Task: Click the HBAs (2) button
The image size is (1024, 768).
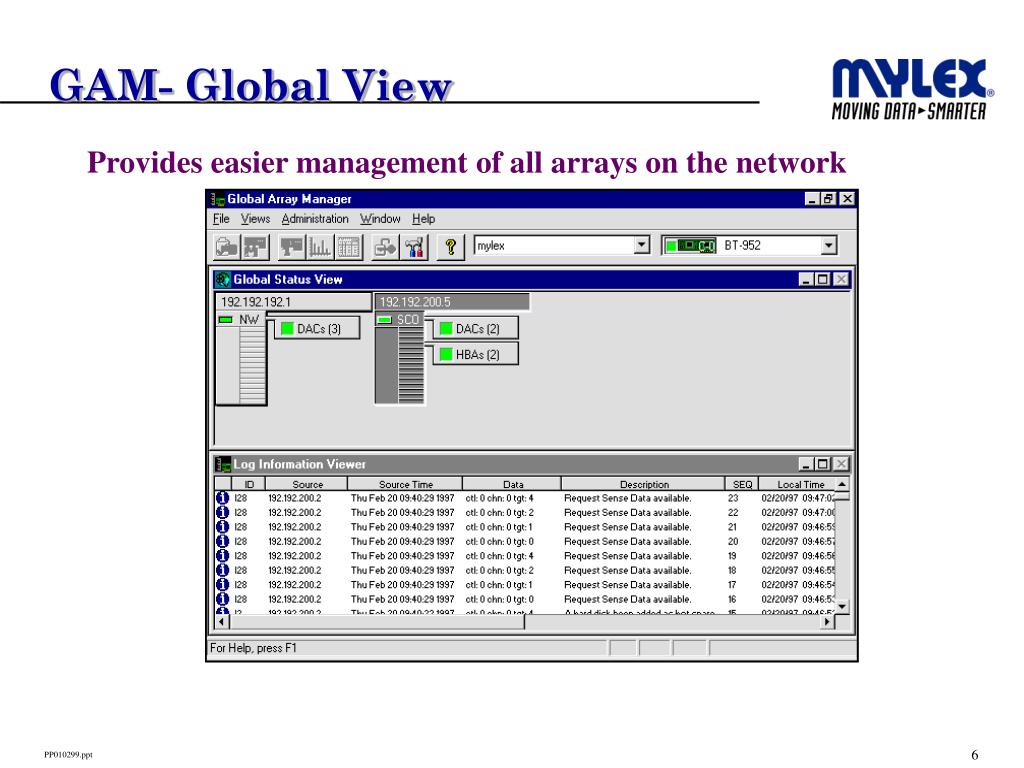Action: coord(475,354)
